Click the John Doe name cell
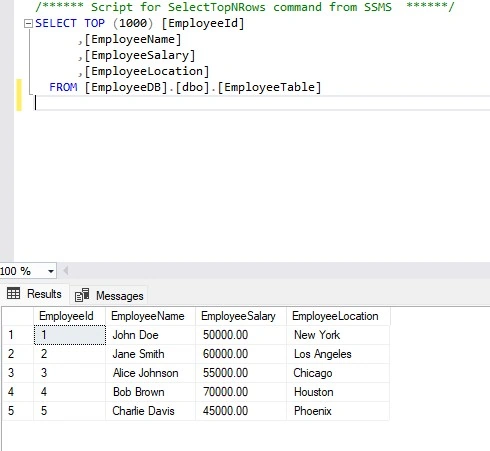 click(150, 335)
